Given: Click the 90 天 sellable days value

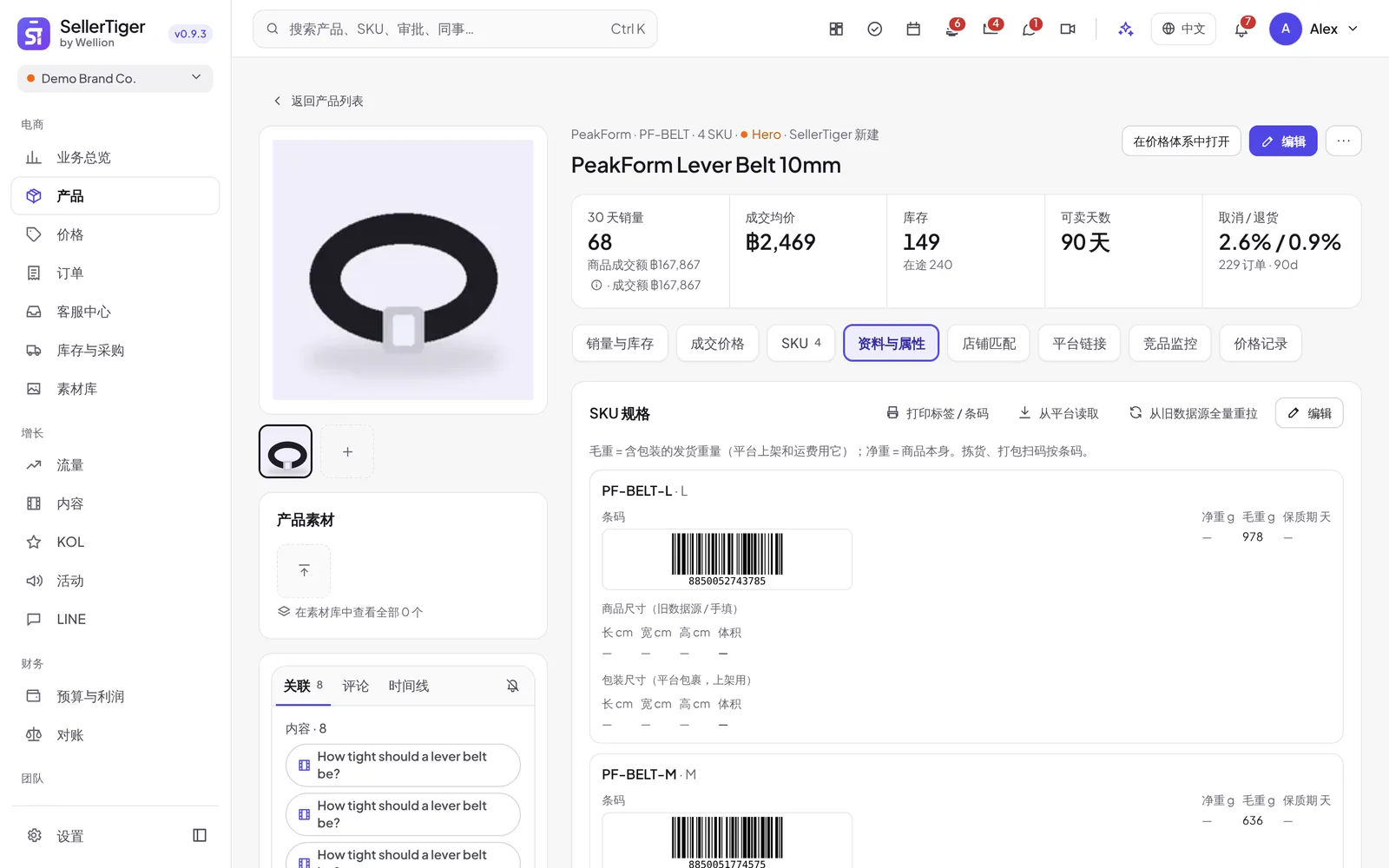Looking at the screenshot, I should (1085, 242).
